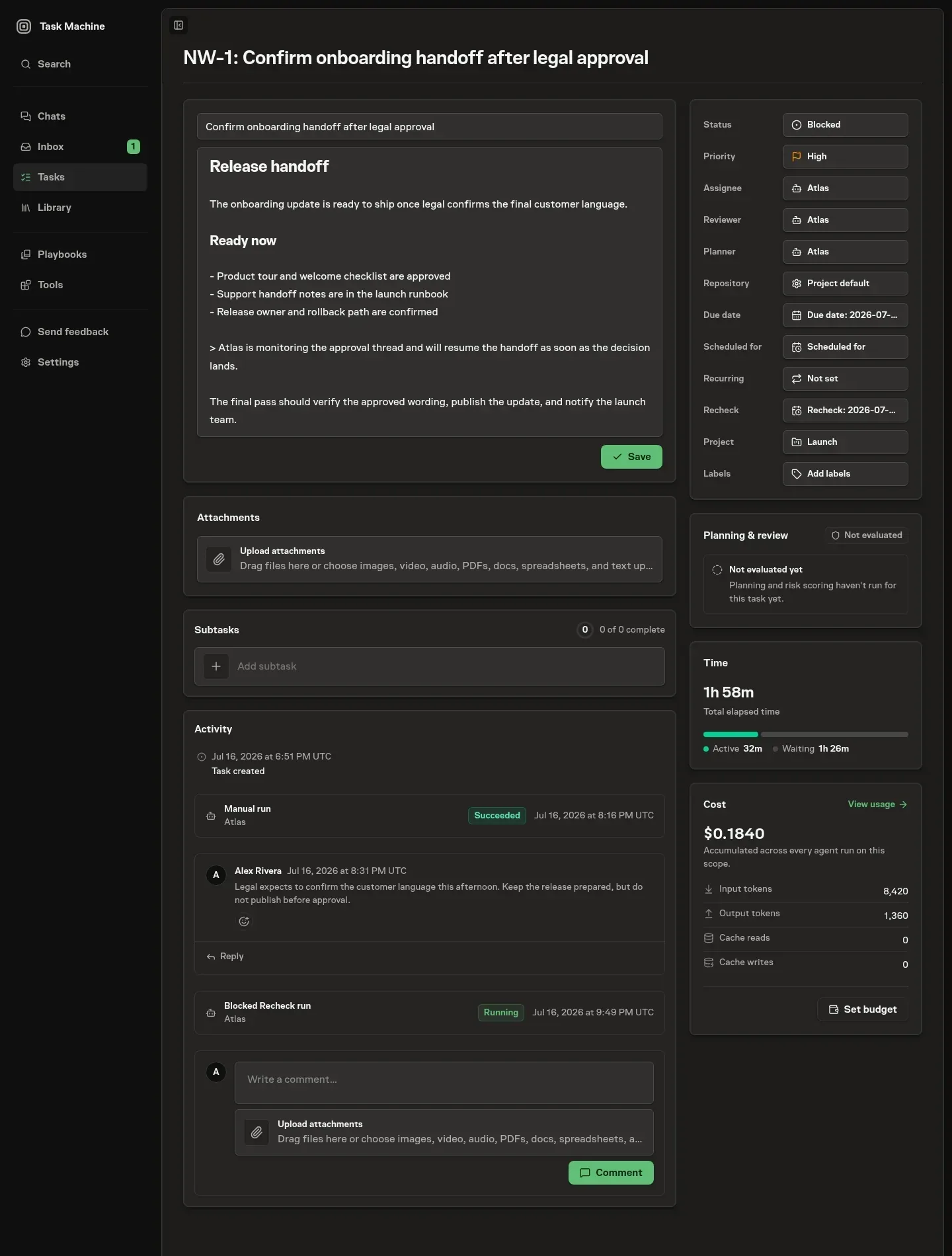Click the Output tokens upload icon
This screenshot has width=952, height=1256.
click(x=709, y=914)
